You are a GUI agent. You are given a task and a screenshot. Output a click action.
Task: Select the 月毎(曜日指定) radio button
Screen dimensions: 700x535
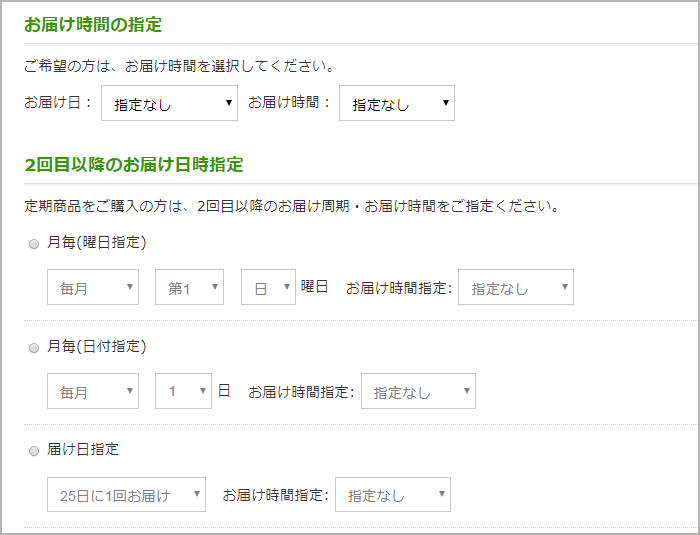[34, 244]
